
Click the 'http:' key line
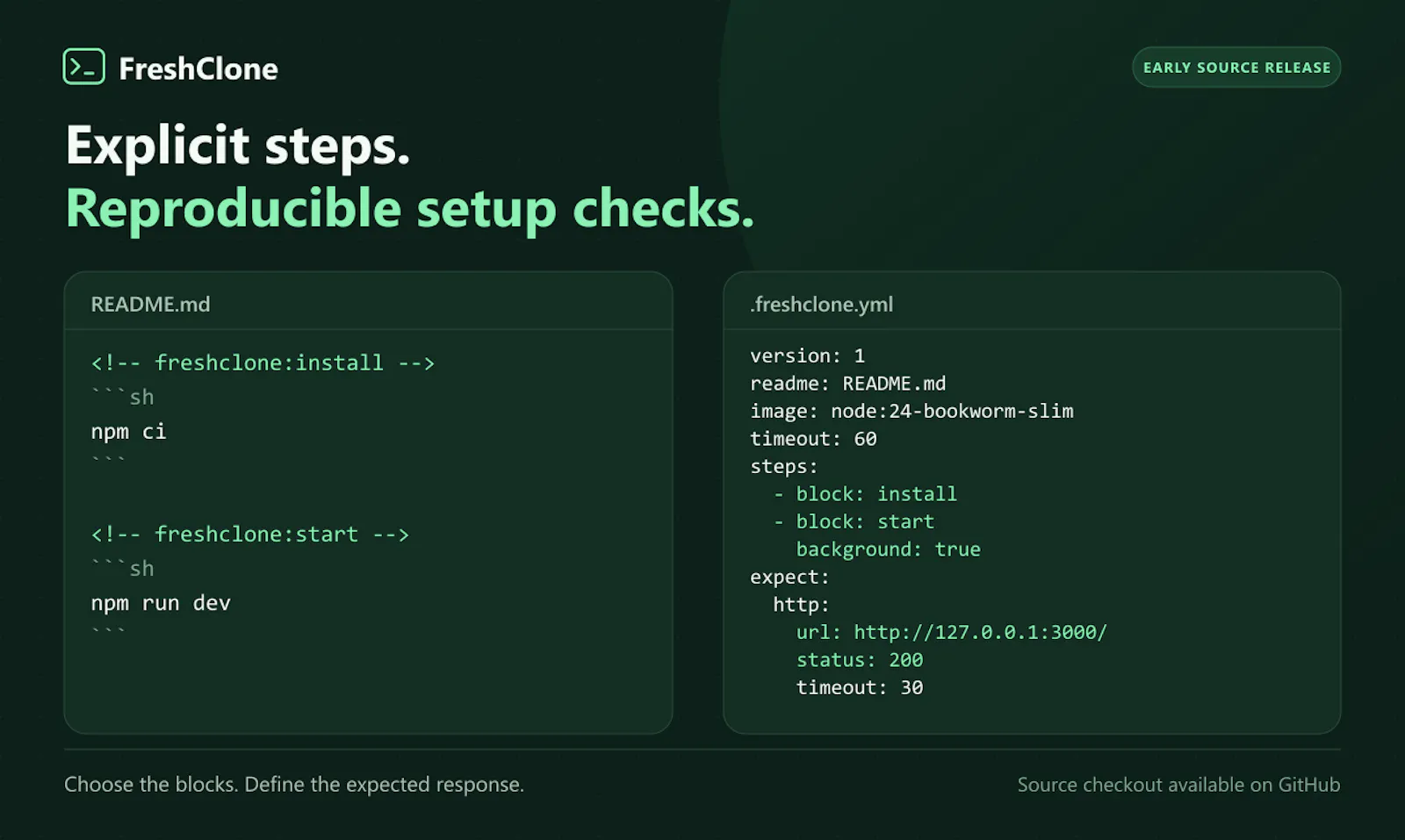click(x=801, y=605)
